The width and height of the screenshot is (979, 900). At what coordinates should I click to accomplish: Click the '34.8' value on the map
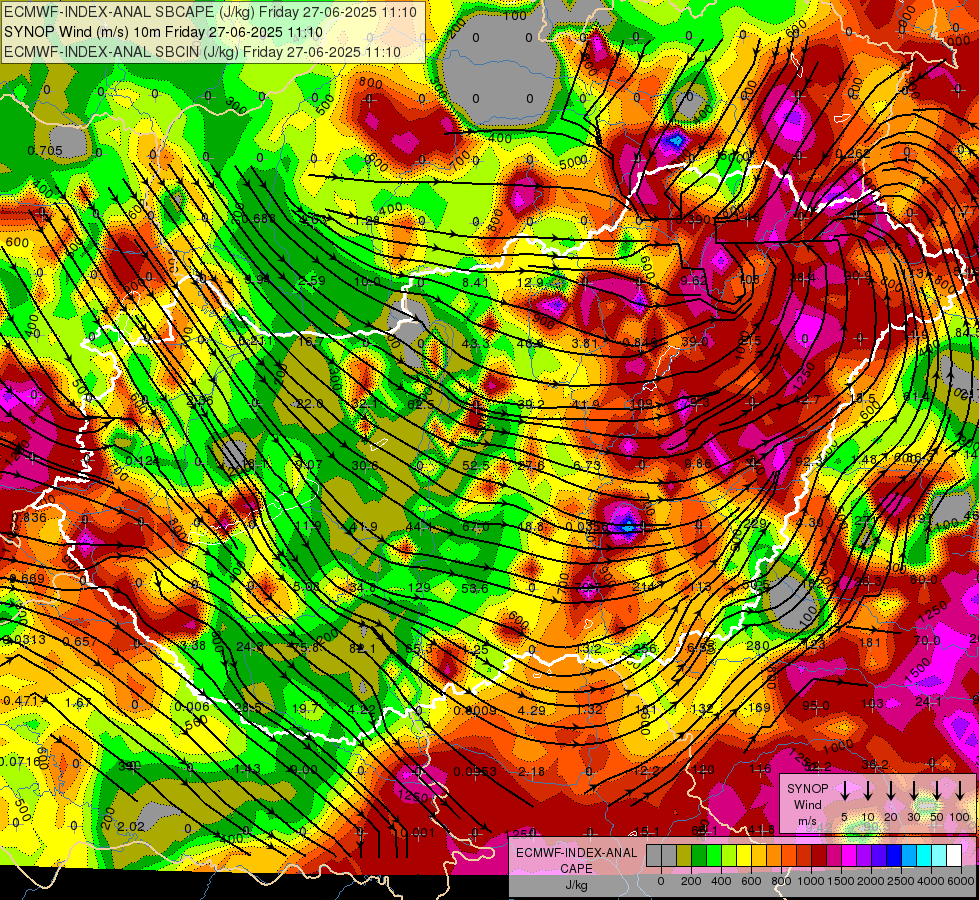(x=362, y=588)
